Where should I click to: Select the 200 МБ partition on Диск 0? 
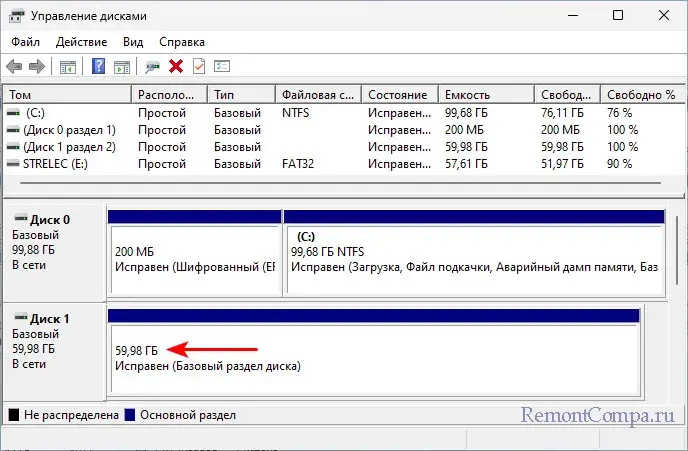pyautogui.click(x=194, y=253)
